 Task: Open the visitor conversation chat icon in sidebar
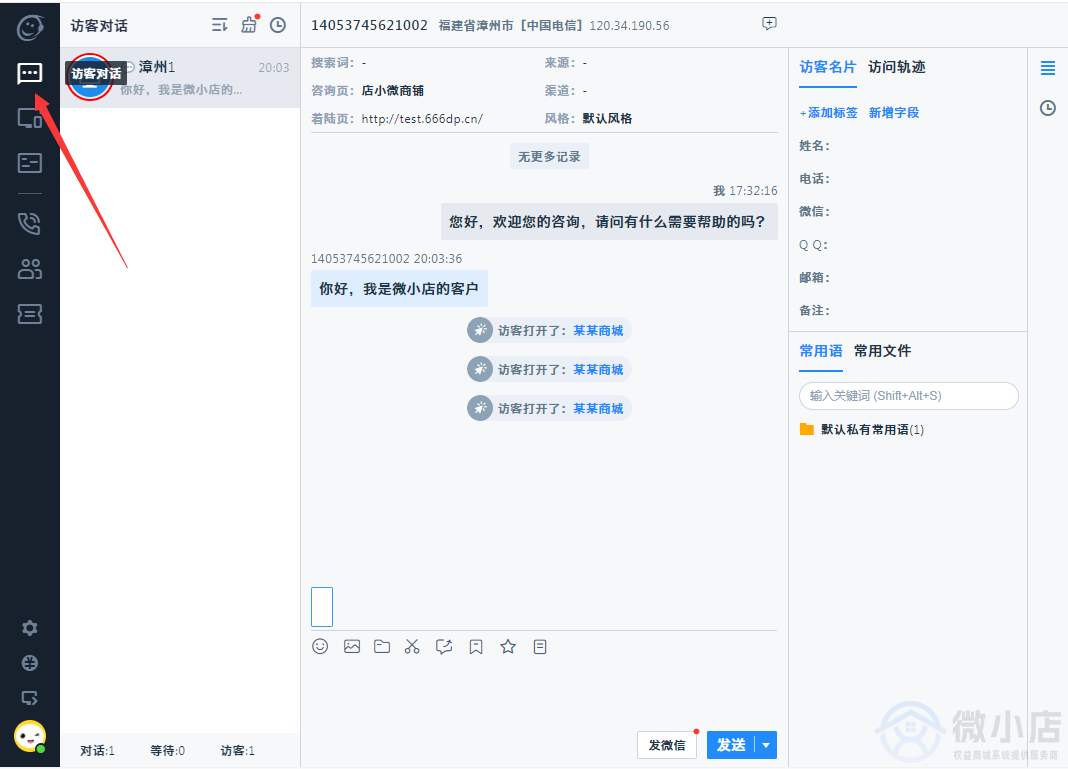[29, 73]
